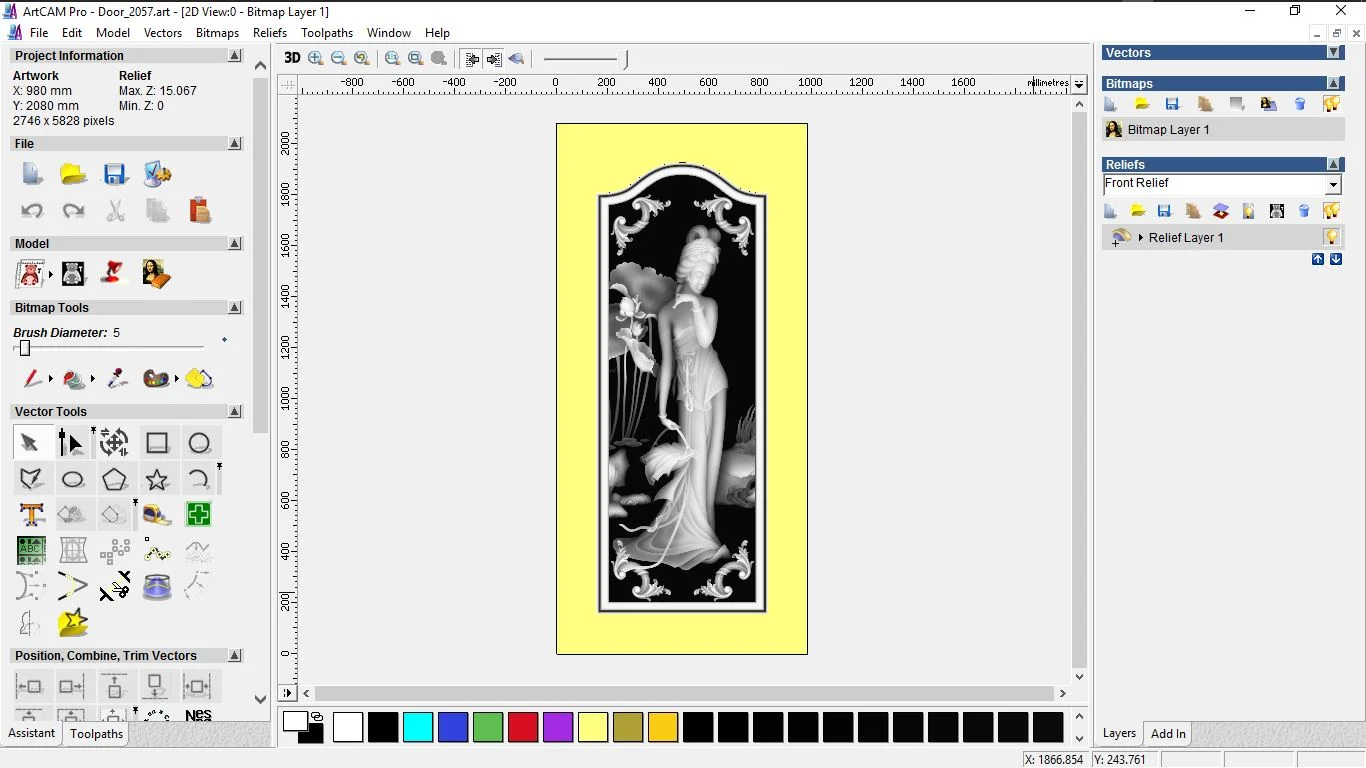Image resolution: width=1366 pixels, height=768 pixels.
Task: Open the Front Relief dropdown
Action: pyautogui.click(x=1333, y=184)
